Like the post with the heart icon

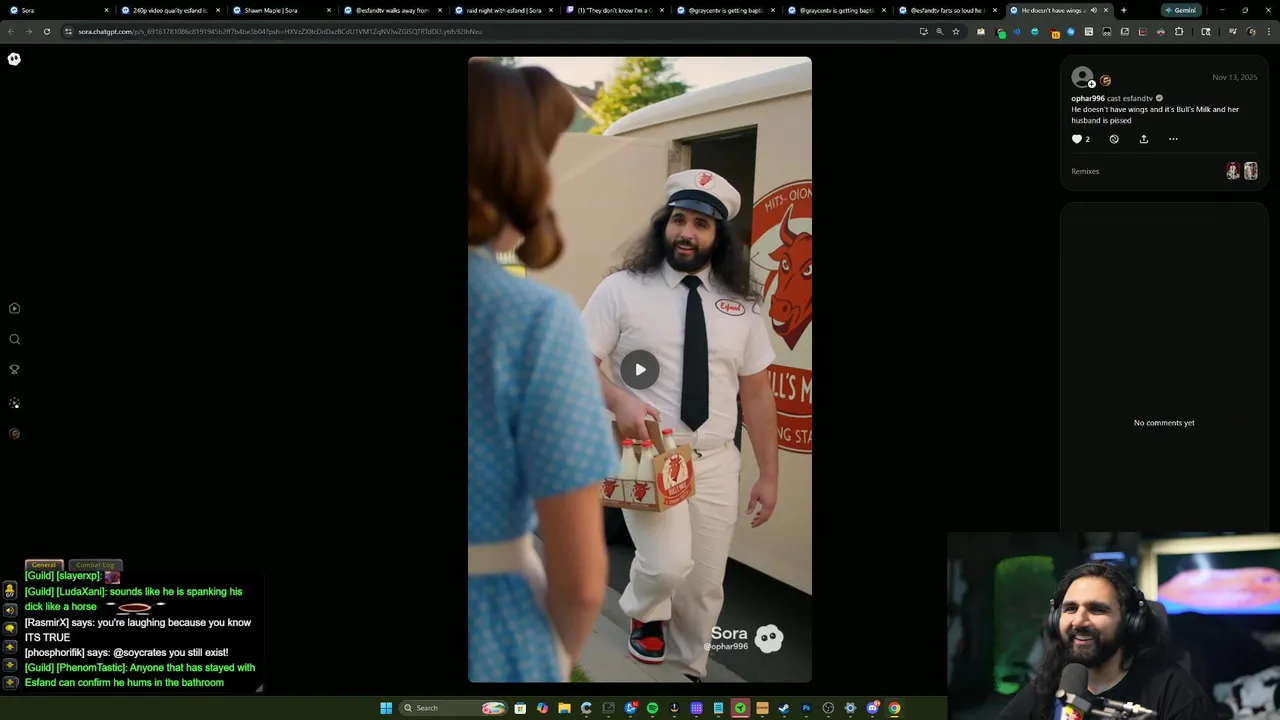(x=1077, y=139)
